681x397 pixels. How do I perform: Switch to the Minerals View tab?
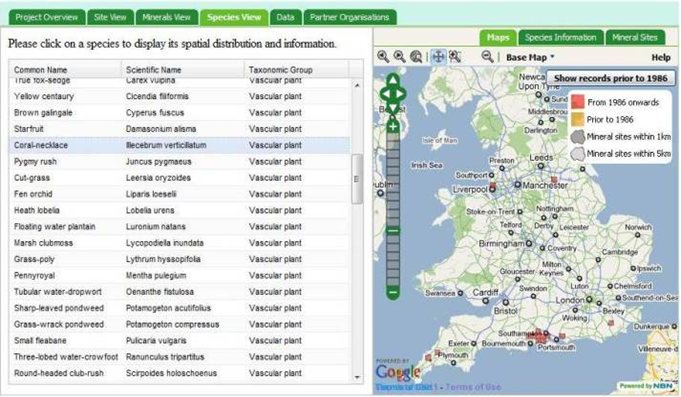[x=166, y=17]
